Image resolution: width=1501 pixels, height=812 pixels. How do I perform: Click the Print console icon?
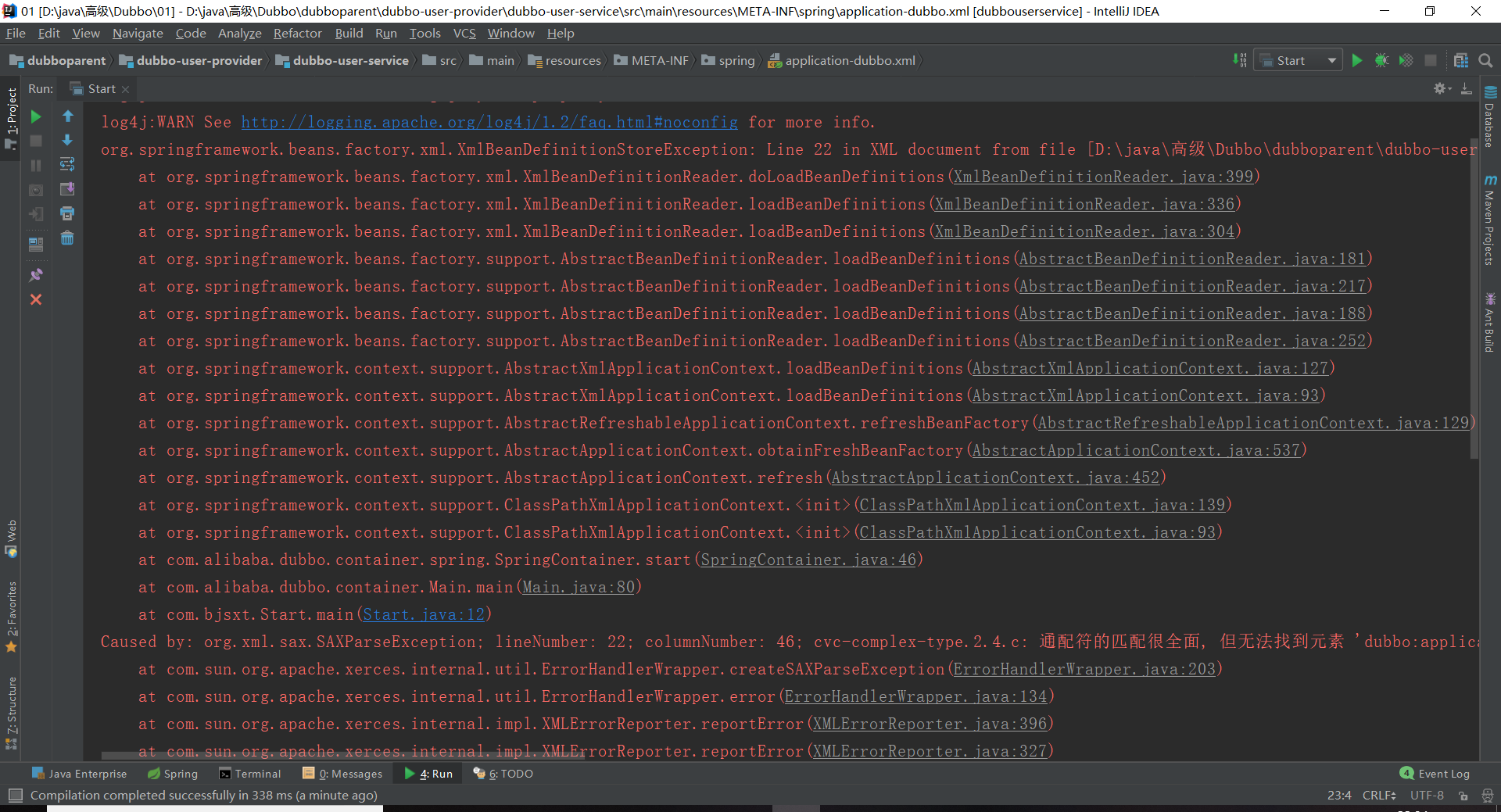tap(67, 213)
